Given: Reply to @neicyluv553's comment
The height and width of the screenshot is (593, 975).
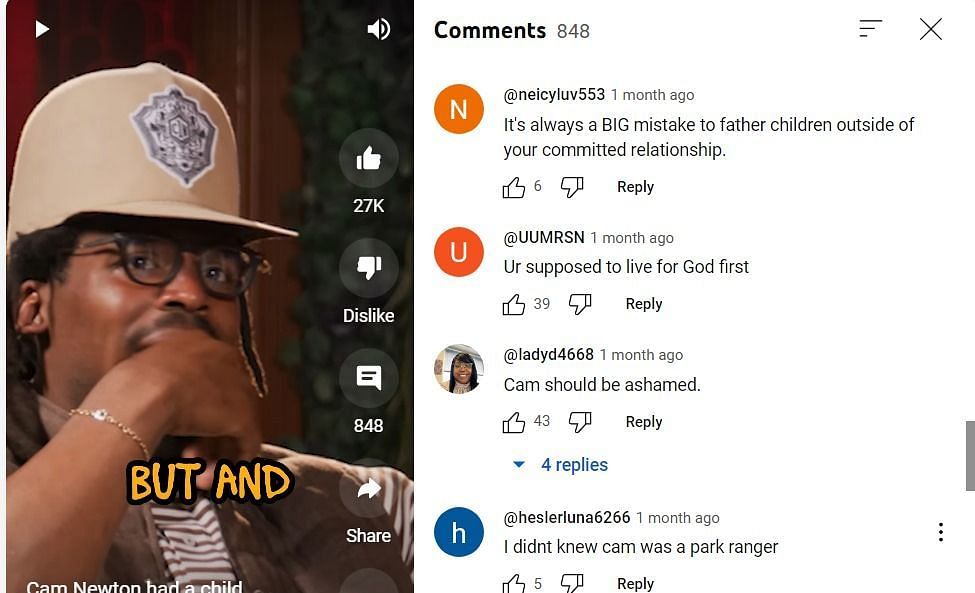Looking at the screenshot, I should tap(635, 186).
